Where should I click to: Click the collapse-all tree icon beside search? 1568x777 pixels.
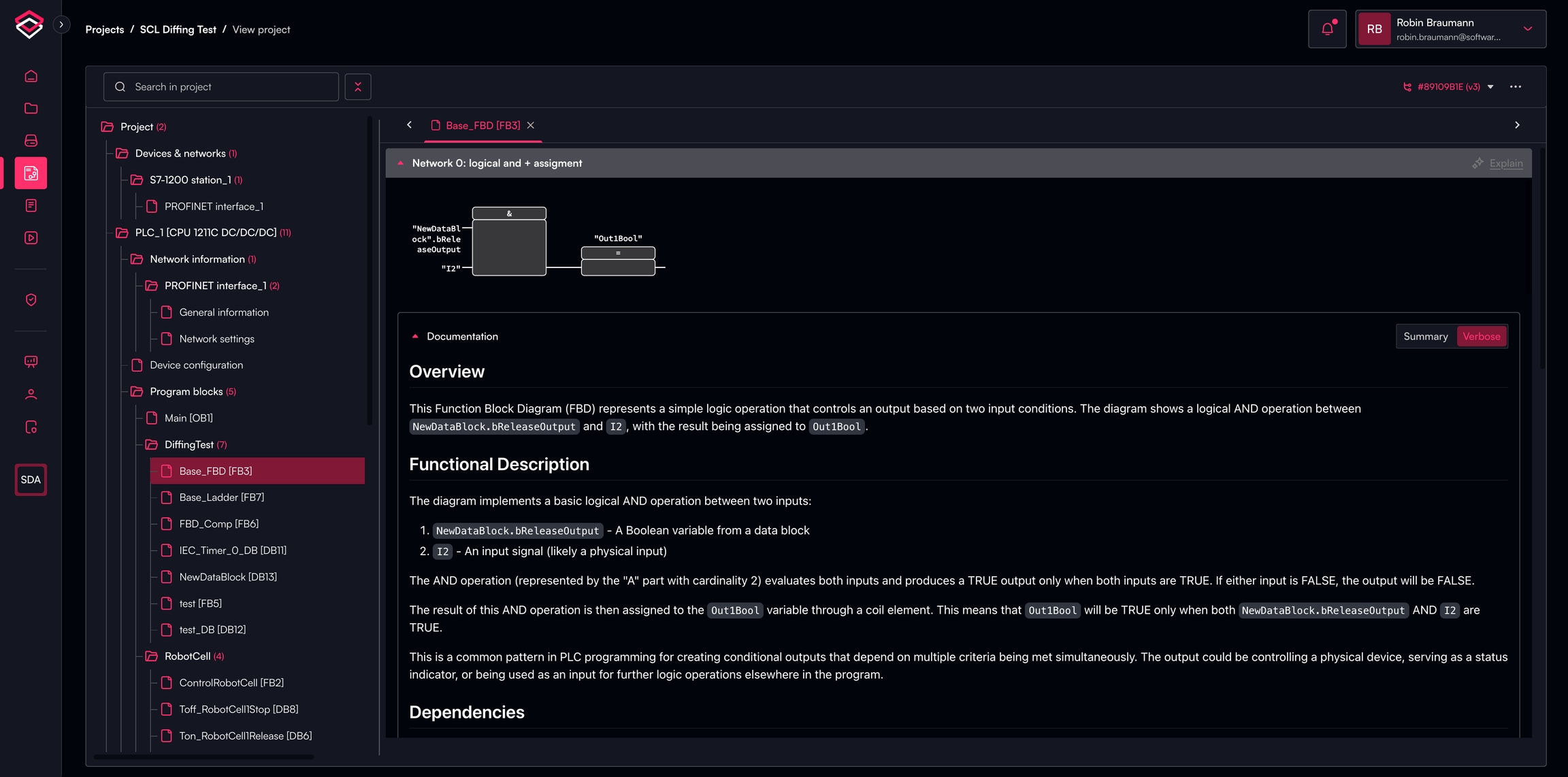(357, 87)
